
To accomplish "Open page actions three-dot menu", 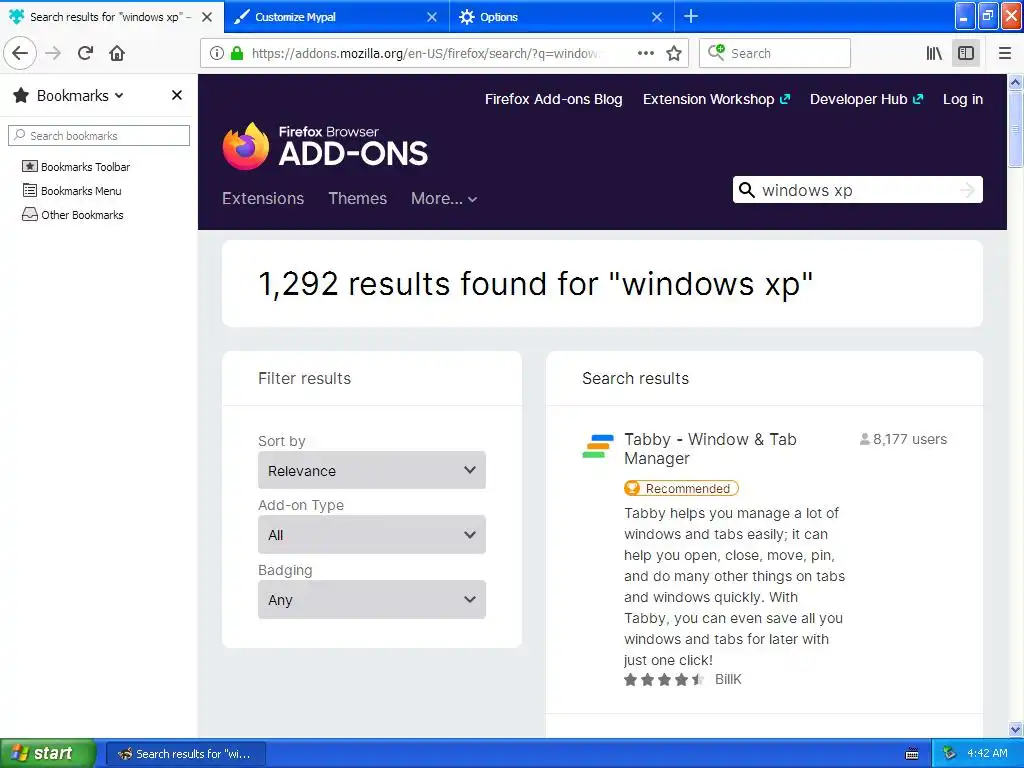I will tap(646, 54).
